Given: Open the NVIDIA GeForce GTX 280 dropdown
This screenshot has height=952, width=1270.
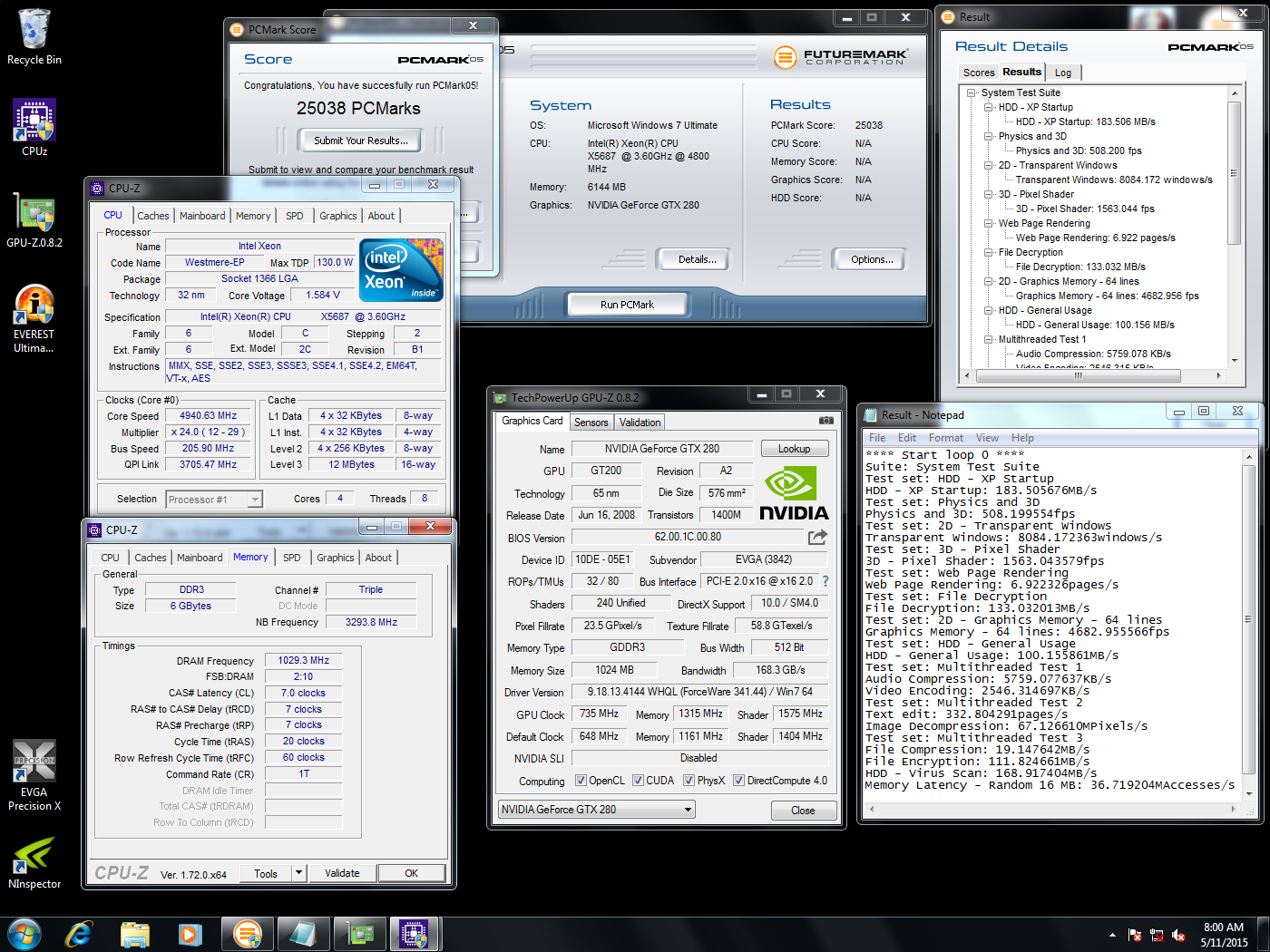Looking at the screenshot, I should (597, 810).
